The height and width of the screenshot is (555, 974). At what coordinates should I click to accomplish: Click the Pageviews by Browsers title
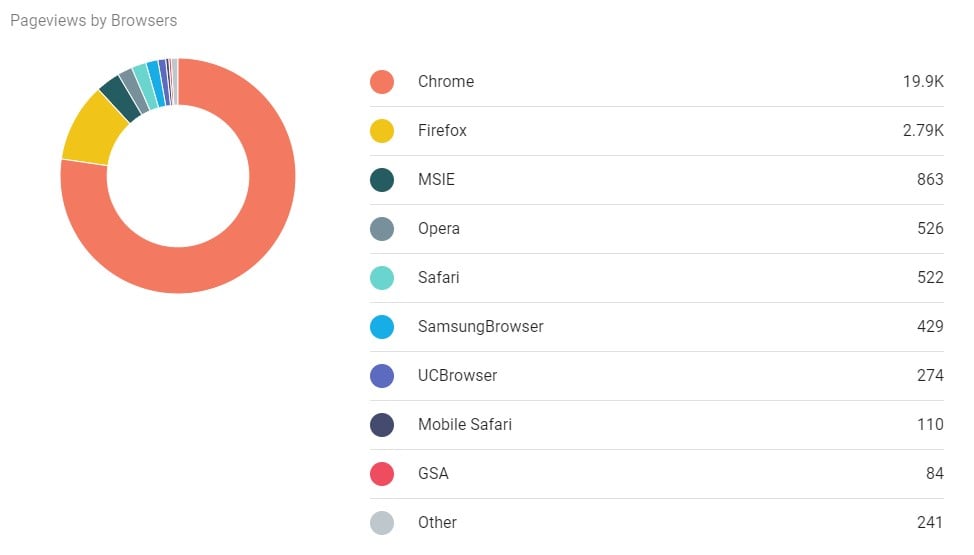point(94,20)
